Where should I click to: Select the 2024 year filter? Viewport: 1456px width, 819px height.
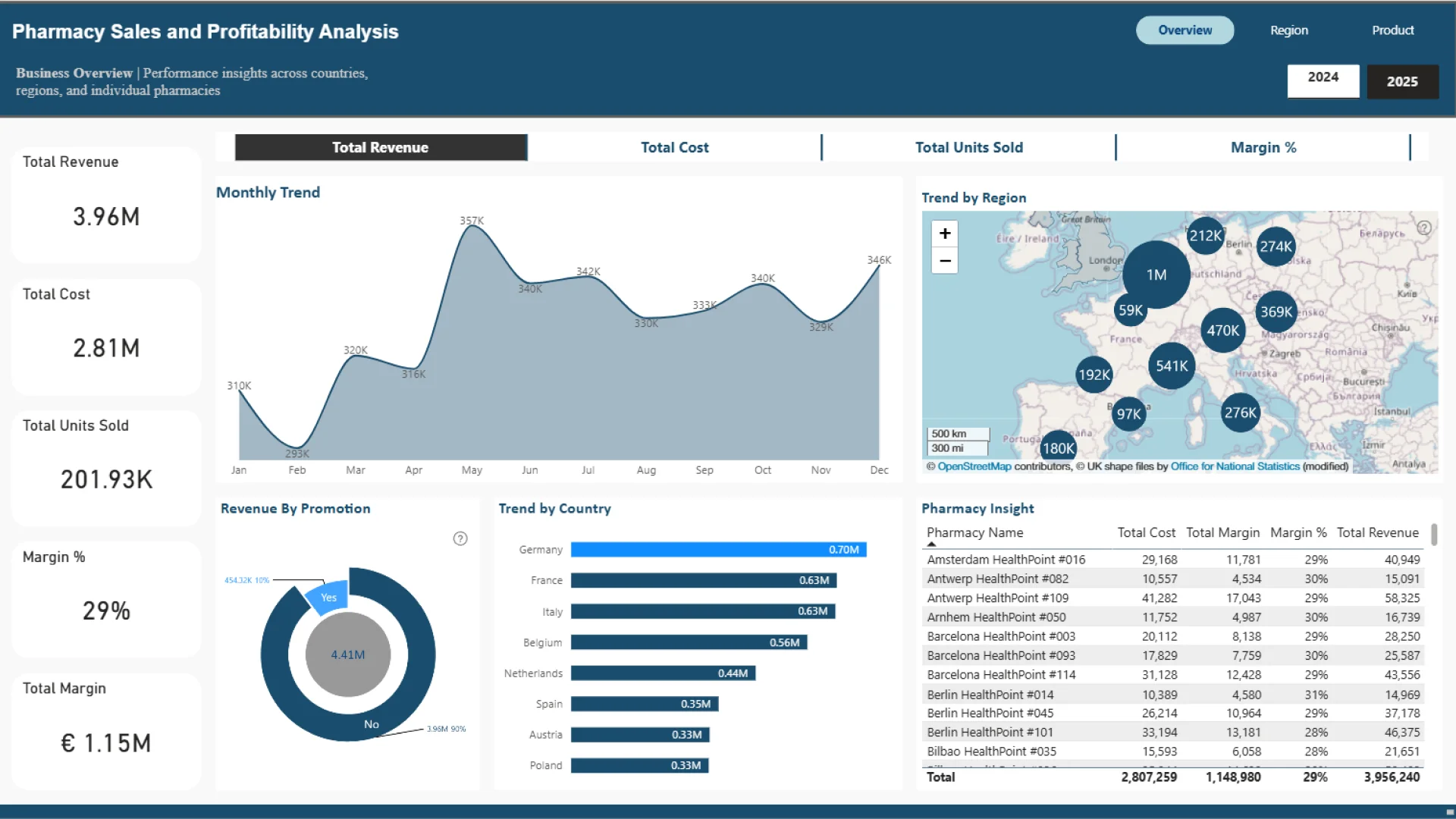1323,80
